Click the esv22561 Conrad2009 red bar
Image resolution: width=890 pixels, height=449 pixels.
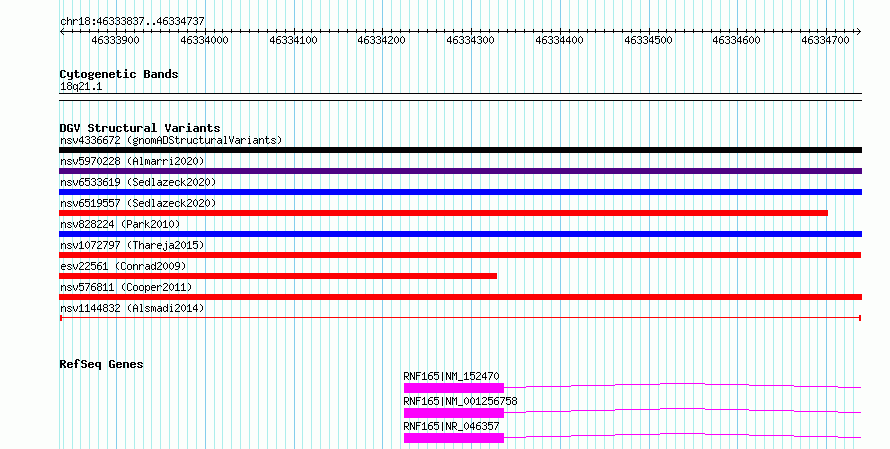(x=278, y=276)
